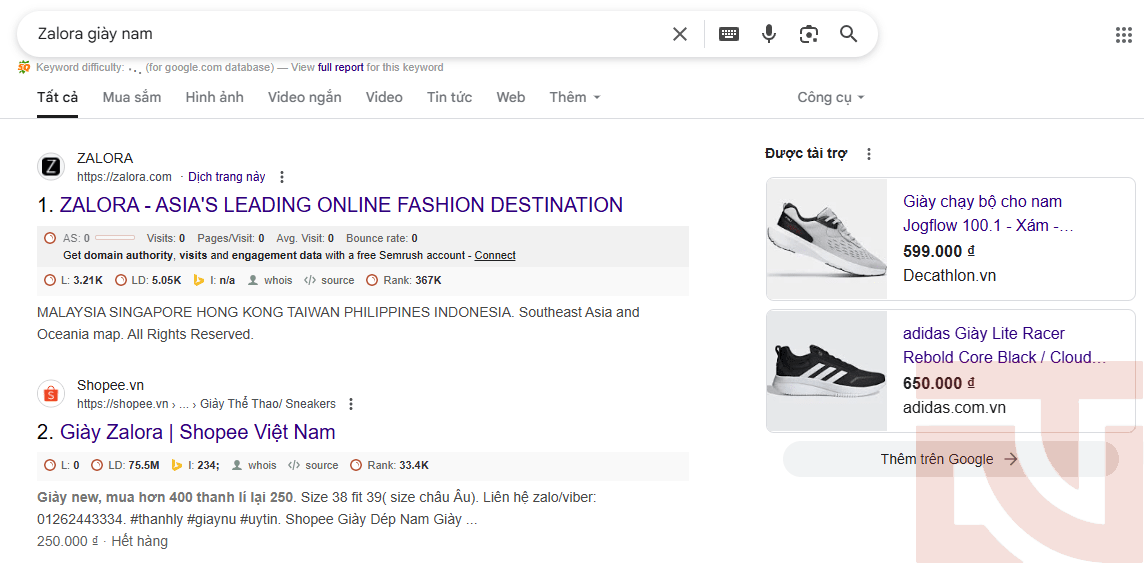
Task: Open more options for Shopee result
Action: (x=351, y=404)
